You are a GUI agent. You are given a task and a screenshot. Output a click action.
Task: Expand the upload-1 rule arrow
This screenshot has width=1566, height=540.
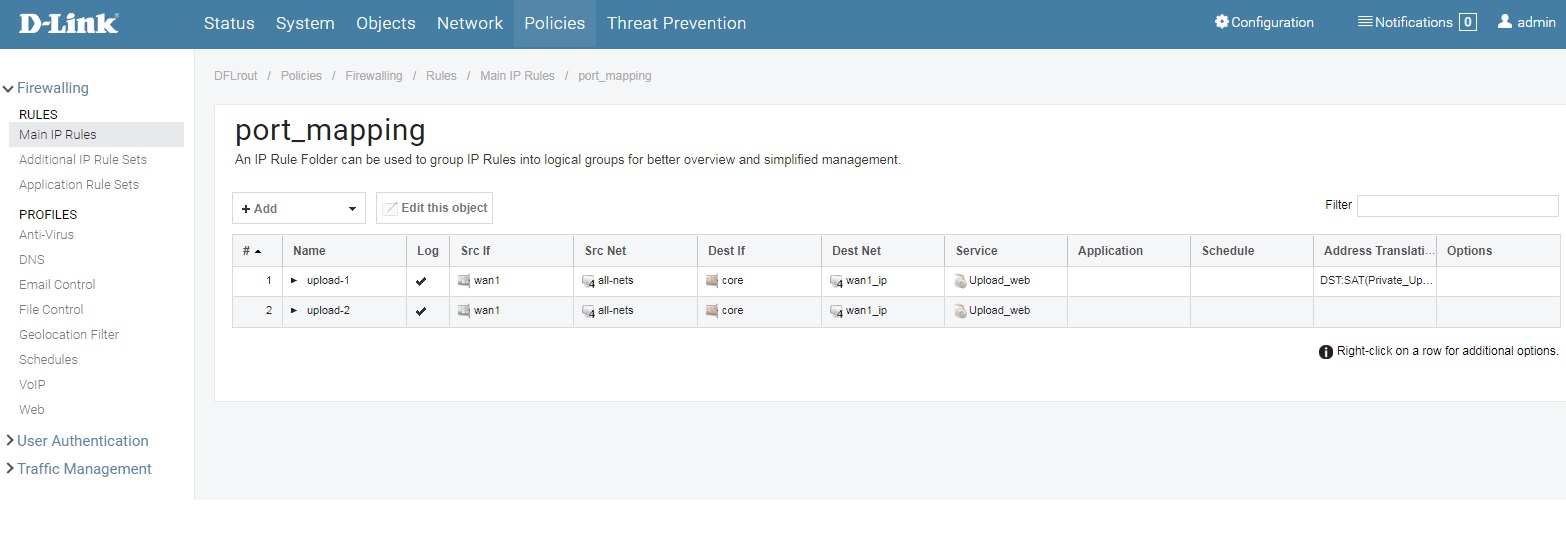(294, 281)
